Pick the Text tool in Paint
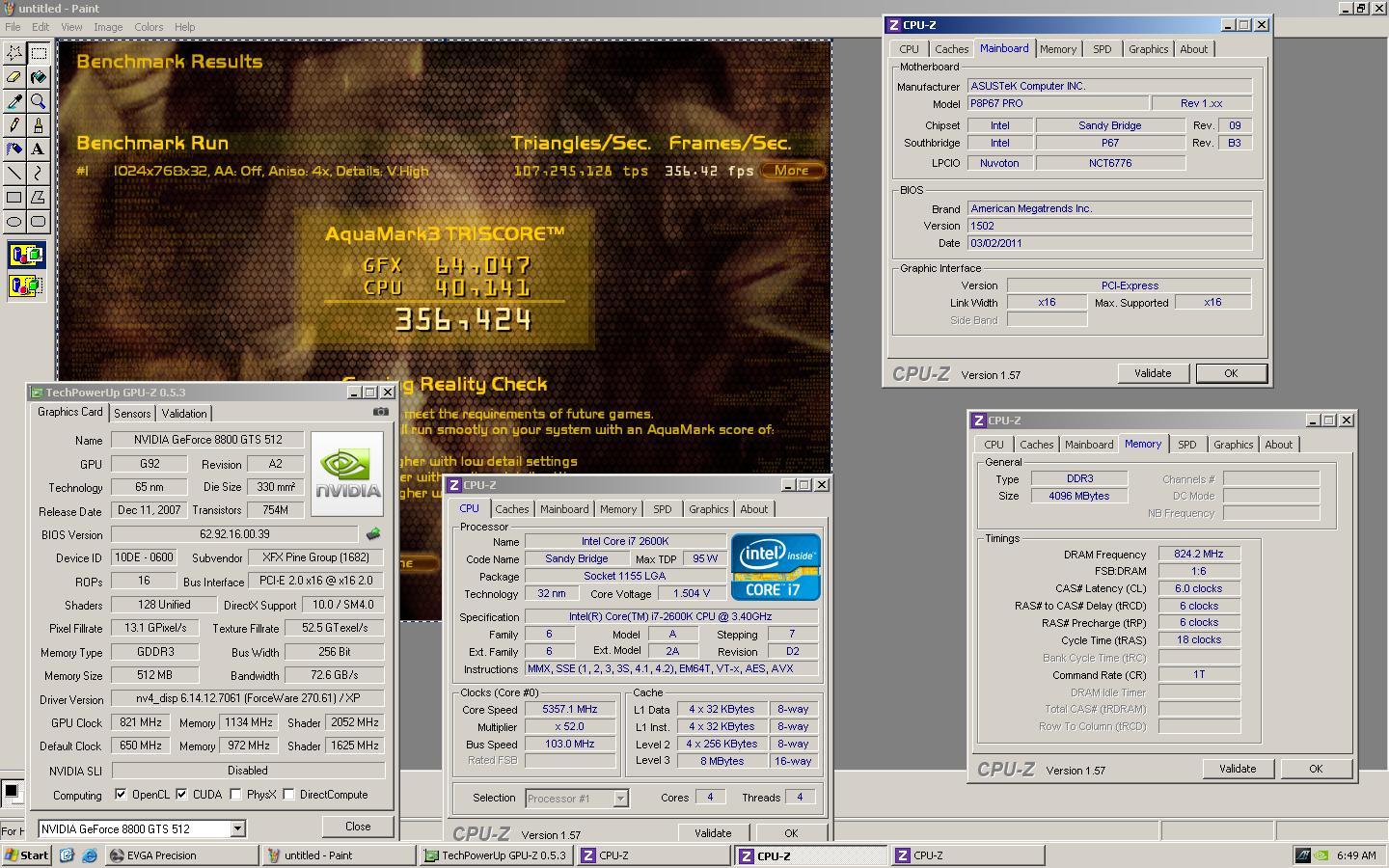 coord(39,149)
